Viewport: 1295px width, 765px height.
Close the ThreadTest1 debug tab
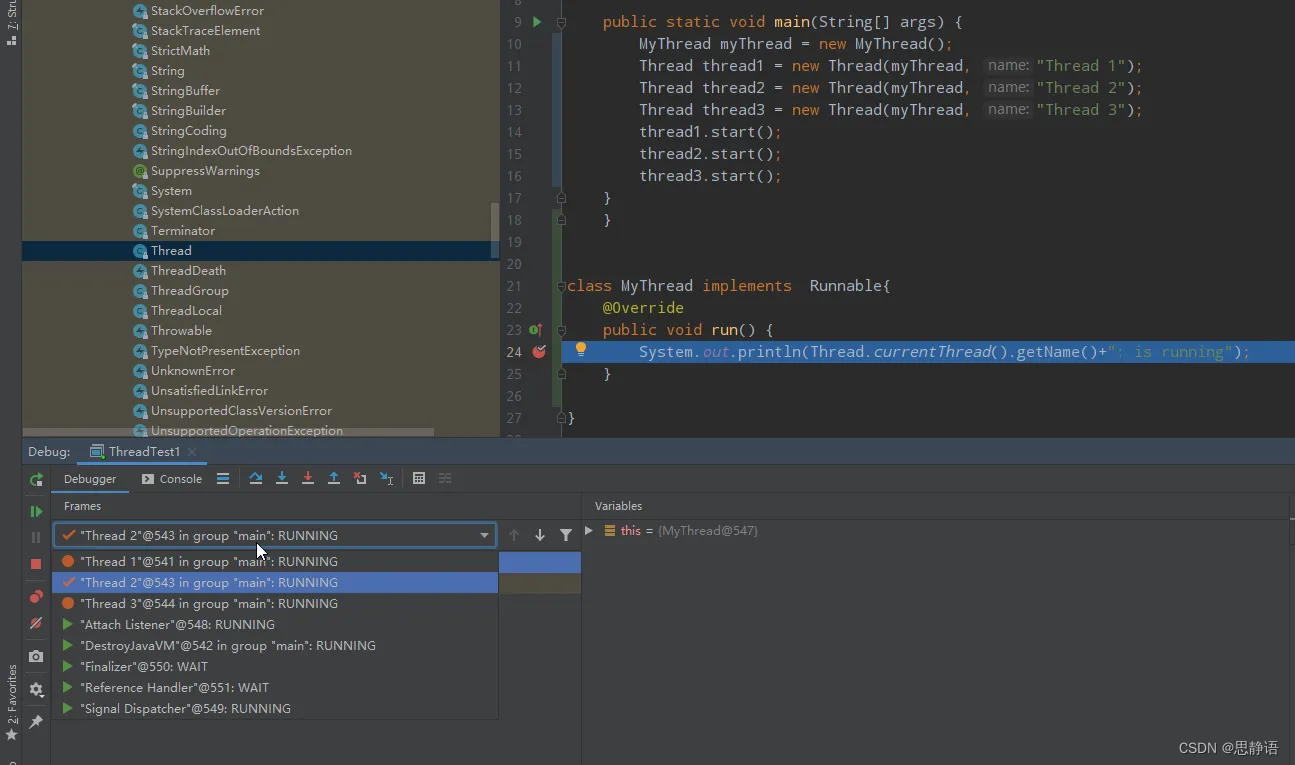point(192,452)
